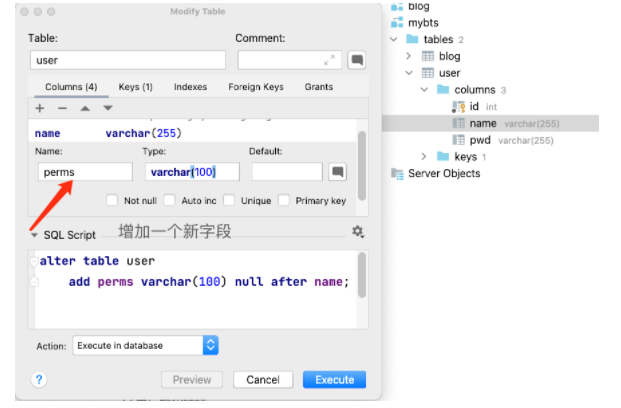Click the Preview button
This screenshot has width=621, height=408.
(x=192, y=379)
